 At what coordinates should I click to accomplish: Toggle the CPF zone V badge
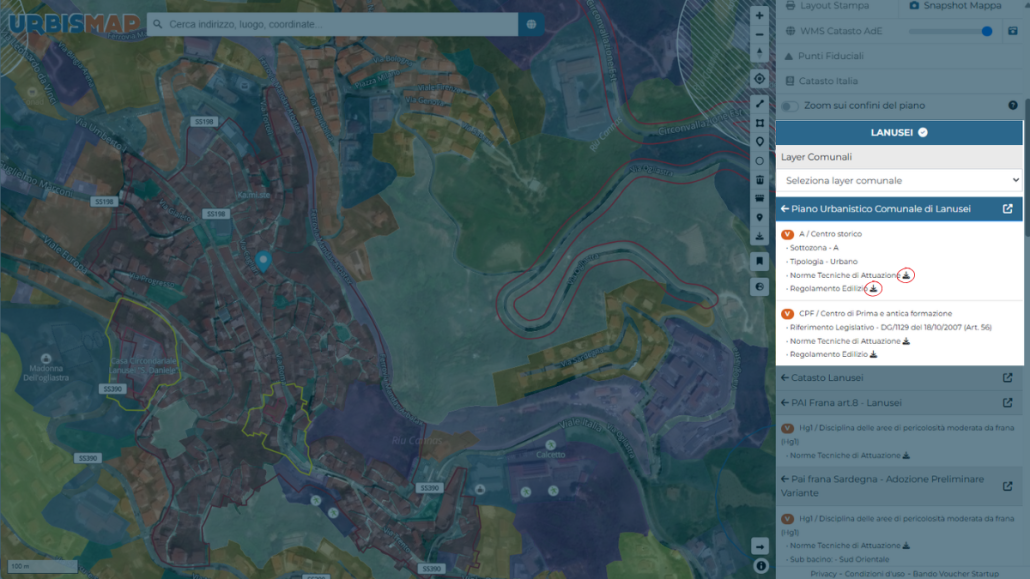pyautogui.click(x=787, y=313)
